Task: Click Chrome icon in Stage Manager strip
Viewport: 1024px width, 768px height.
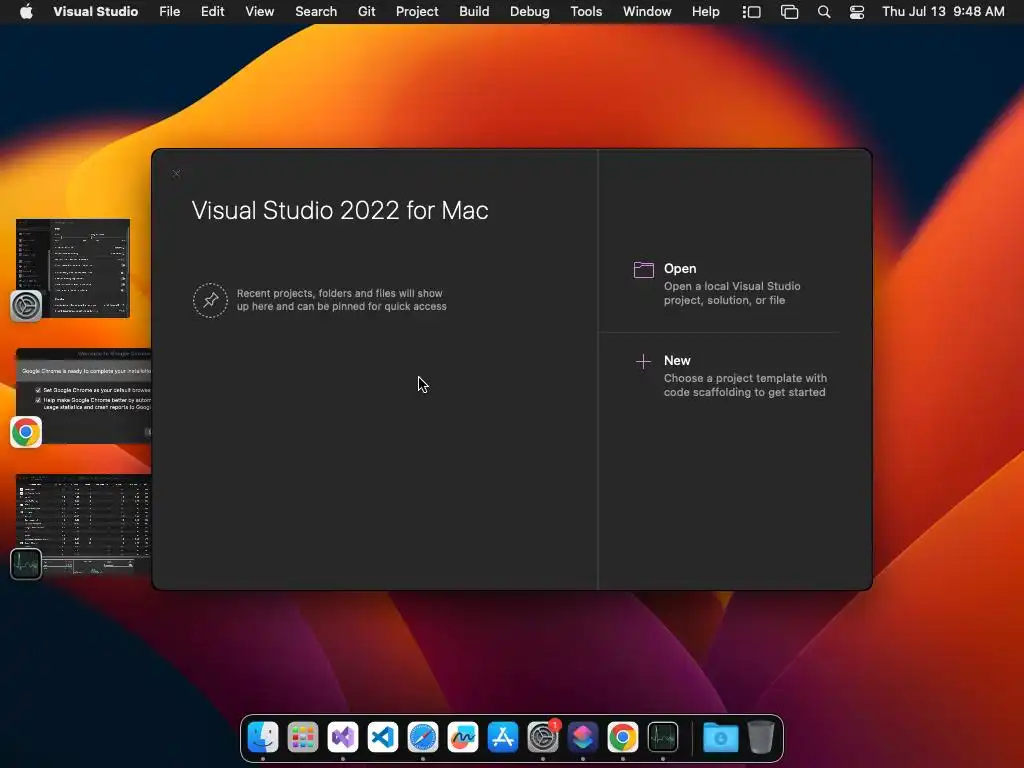Action: tap(26, 432)
